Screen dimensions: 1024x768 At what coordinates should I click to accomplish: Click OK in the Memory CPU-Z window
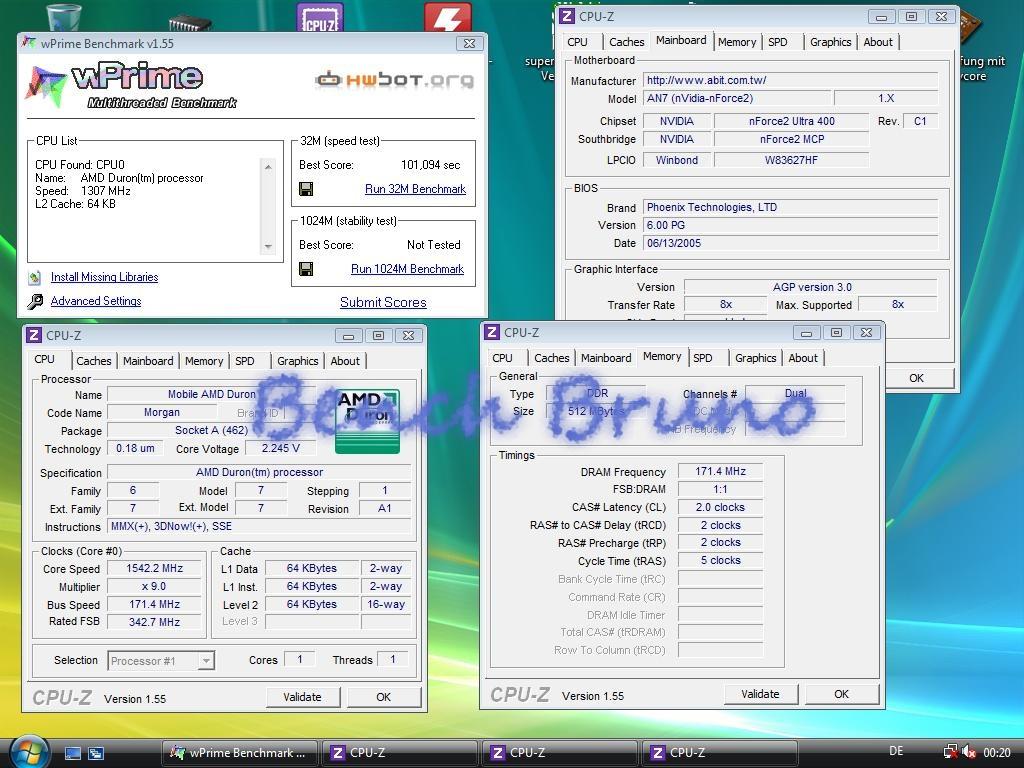click(841, 694)
